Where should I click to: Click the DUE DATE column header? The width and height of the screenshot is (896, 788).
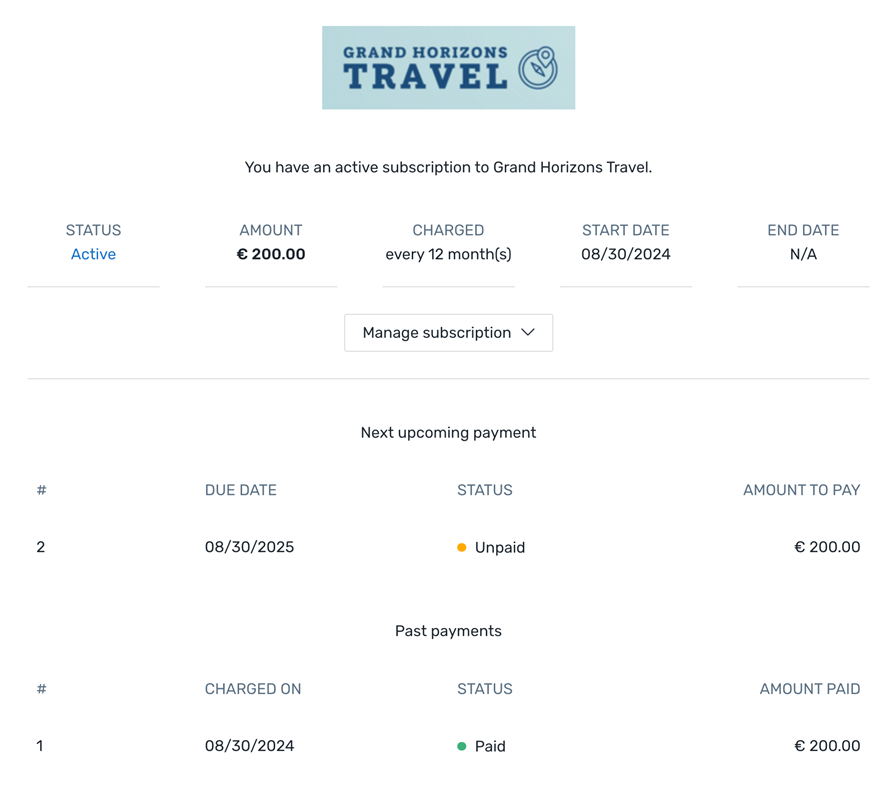point(241,490)
